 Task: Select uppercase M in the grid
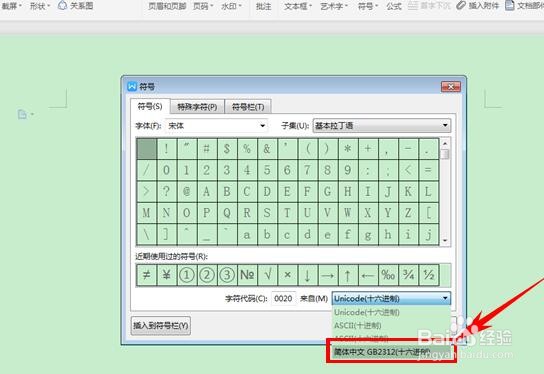[x=147, y=213]
